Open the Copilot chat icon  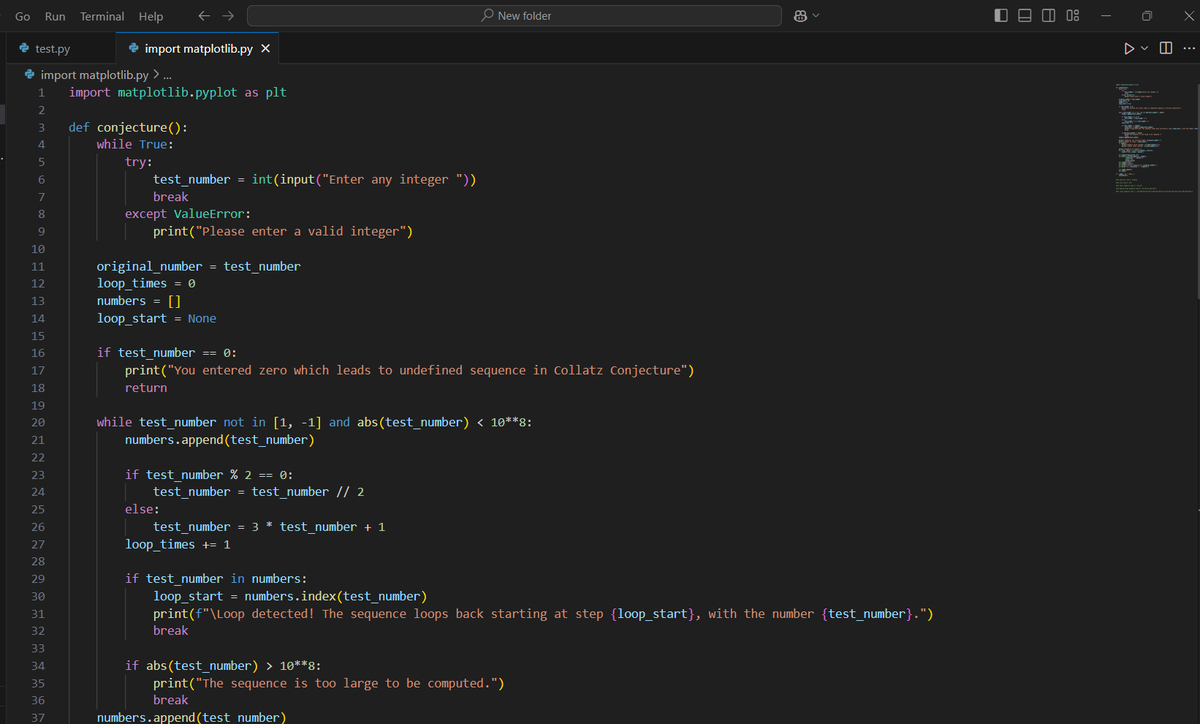(x=800, y=16)
